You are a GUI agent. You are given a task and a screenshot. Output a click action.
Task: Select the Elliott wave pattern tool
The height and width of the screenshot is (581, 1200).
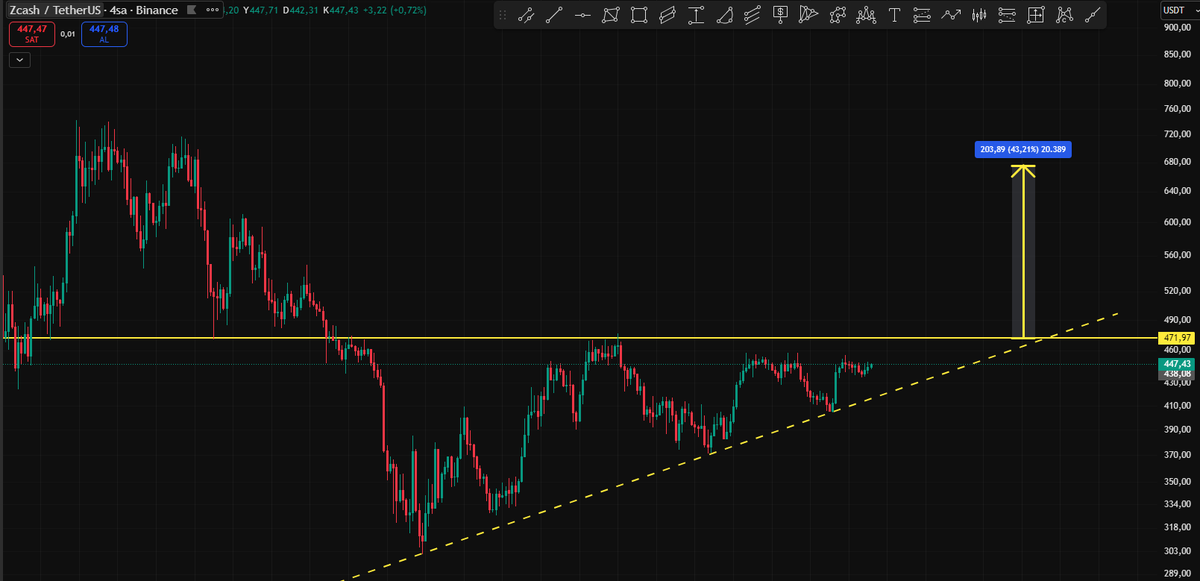pos(1064,15)
